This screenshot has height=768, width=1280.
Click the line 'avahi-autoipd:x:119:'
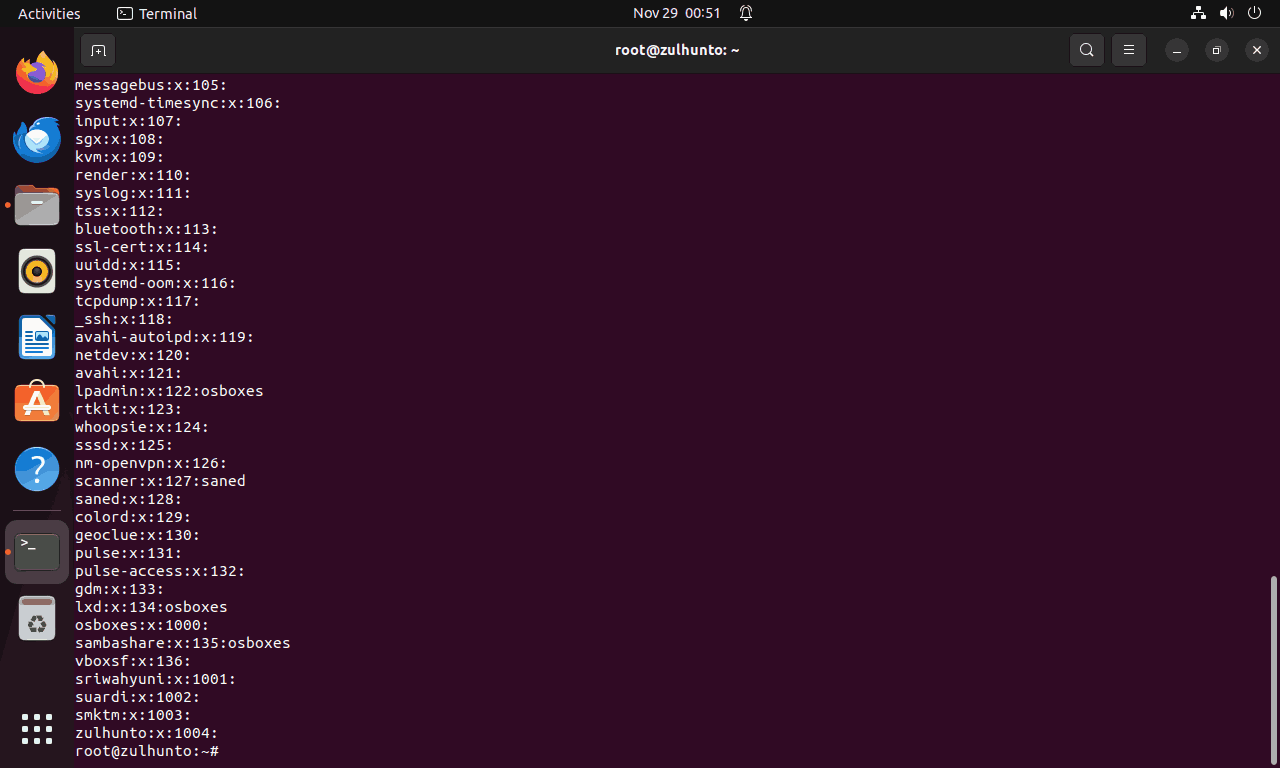165,337
